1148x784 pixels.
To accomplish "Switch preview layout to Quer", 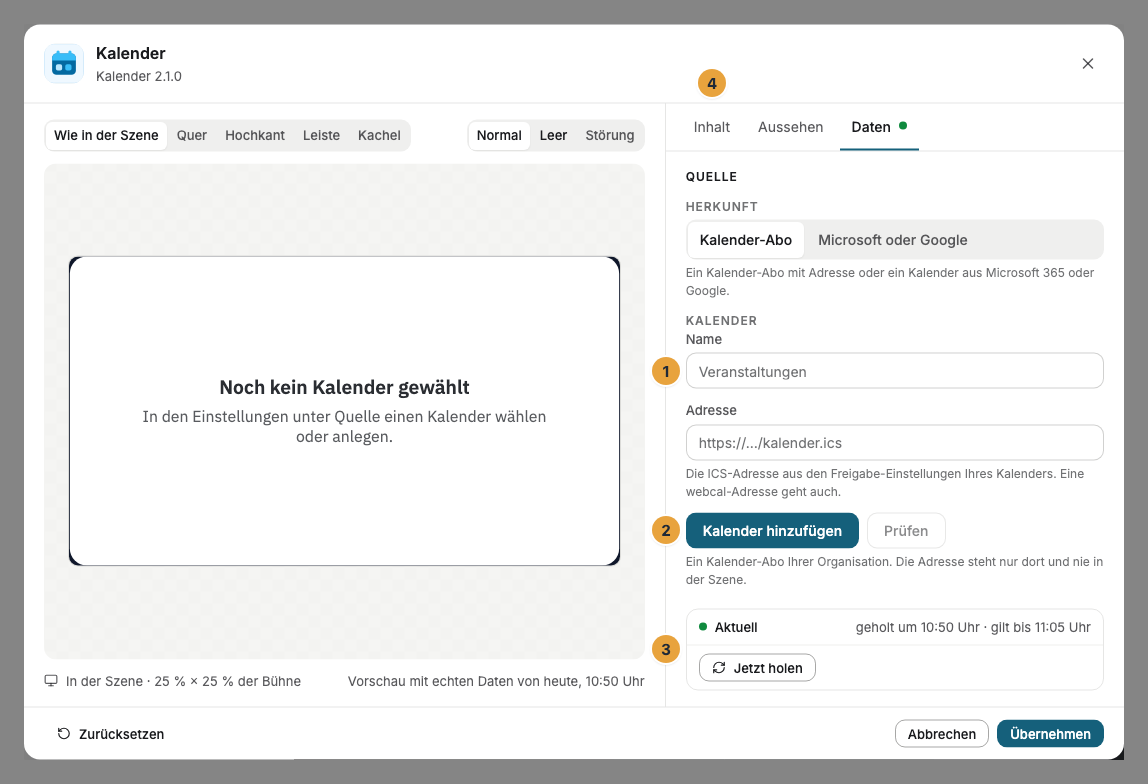I will click(x=192, y=135).
